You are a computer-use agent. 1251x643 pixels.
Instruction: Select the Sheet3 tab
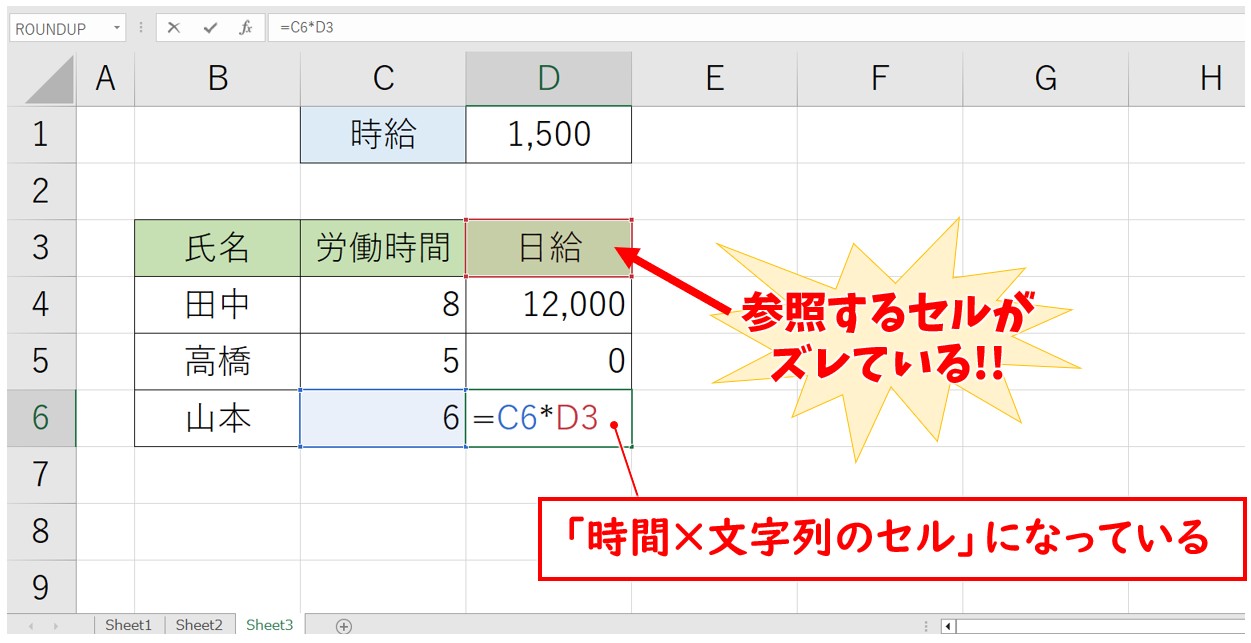270,625
